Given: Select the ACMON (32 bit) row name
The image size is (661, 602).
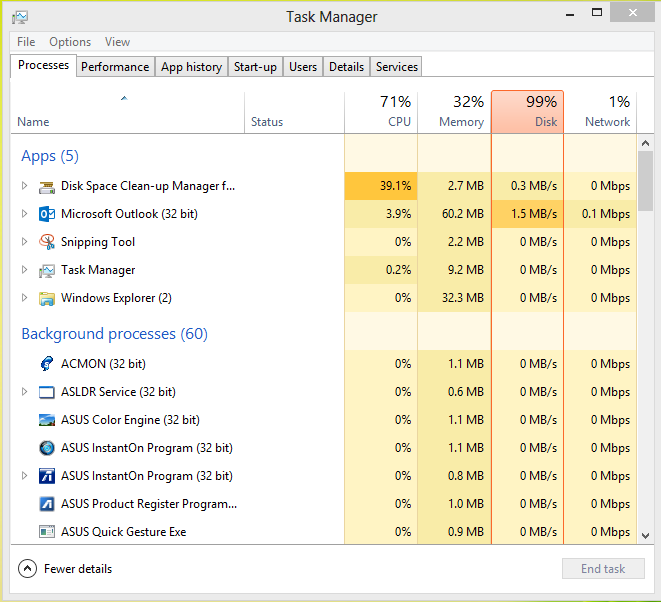Looking at the screenshot, I should pos(103,364).
